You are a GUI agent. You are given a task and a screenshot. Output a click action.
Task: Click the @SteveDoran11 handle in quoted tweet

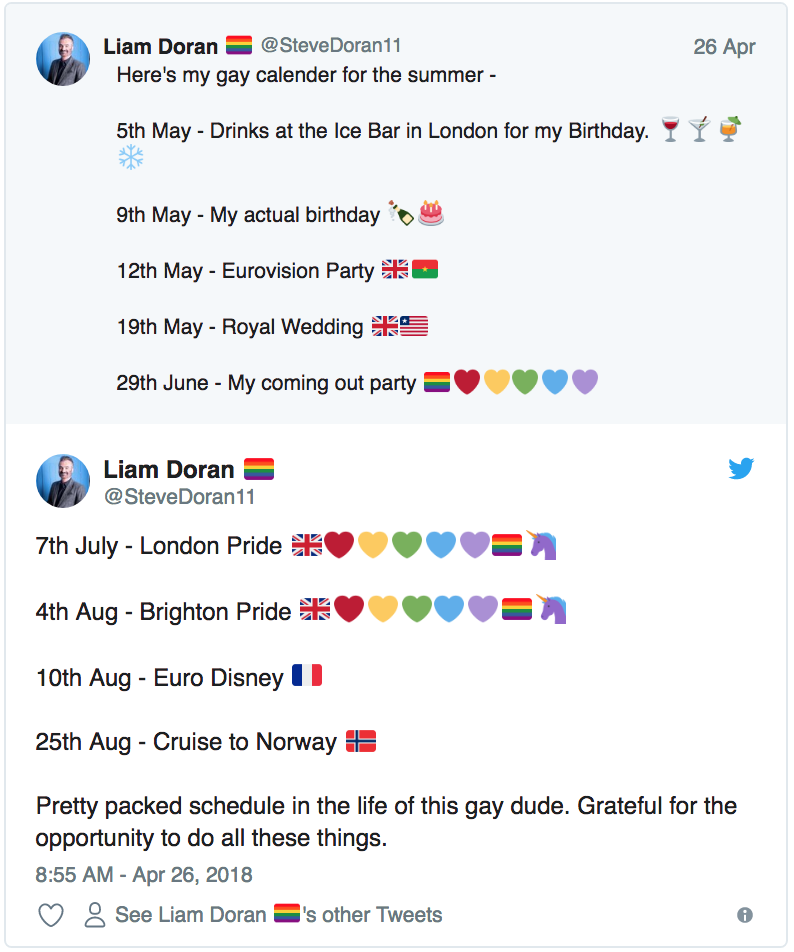[x=331, y=46]
